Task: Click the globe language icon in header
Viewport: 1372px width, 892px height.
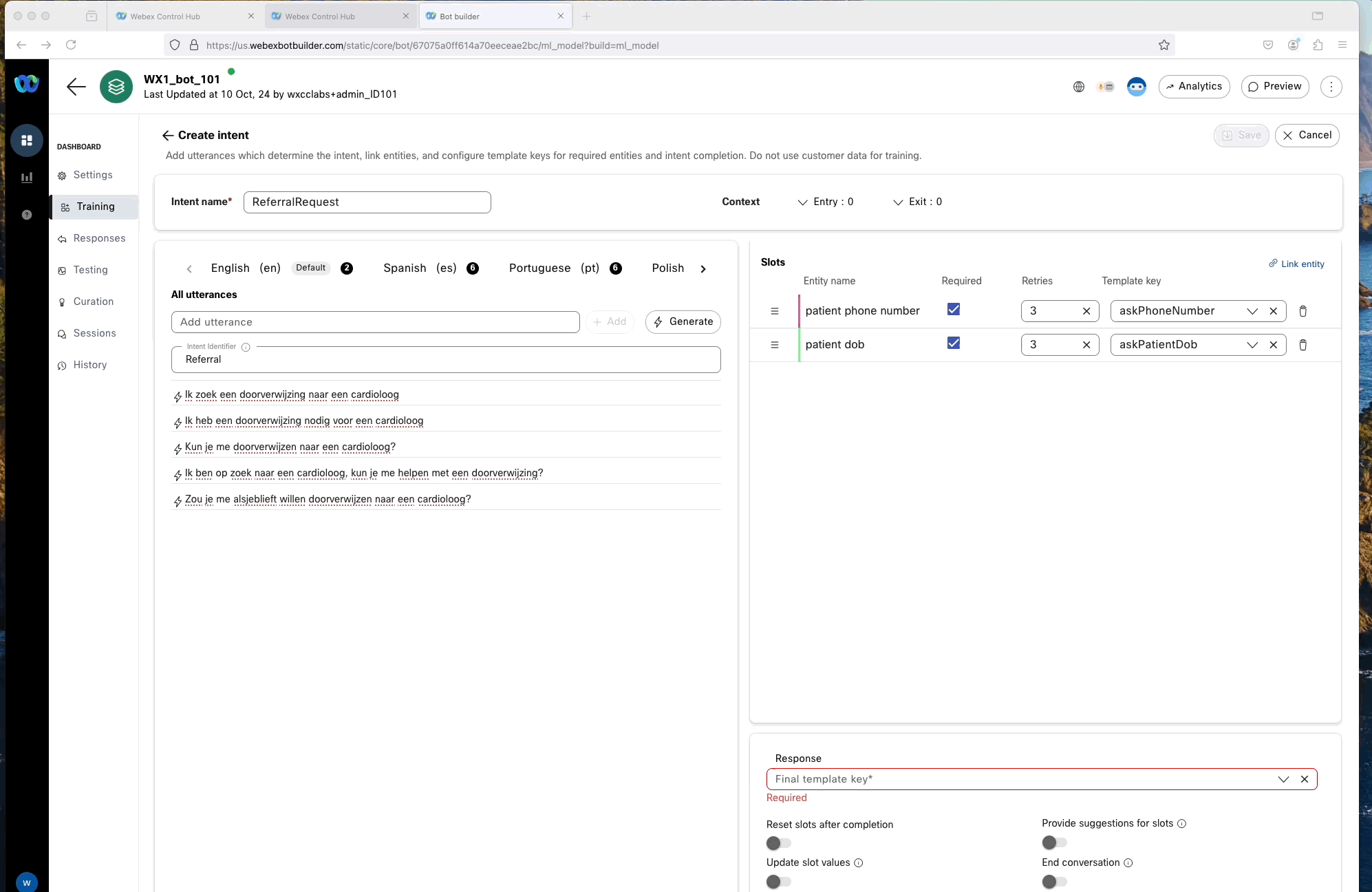Action: pos(1079,87)
